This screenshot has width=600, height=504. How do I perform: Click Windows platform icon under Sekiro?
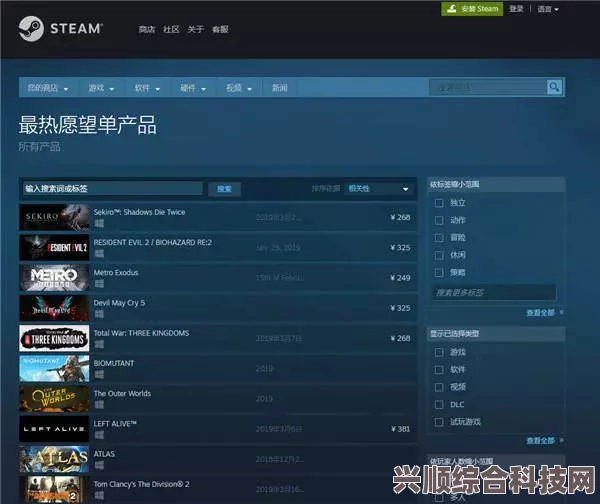(99, 223)
